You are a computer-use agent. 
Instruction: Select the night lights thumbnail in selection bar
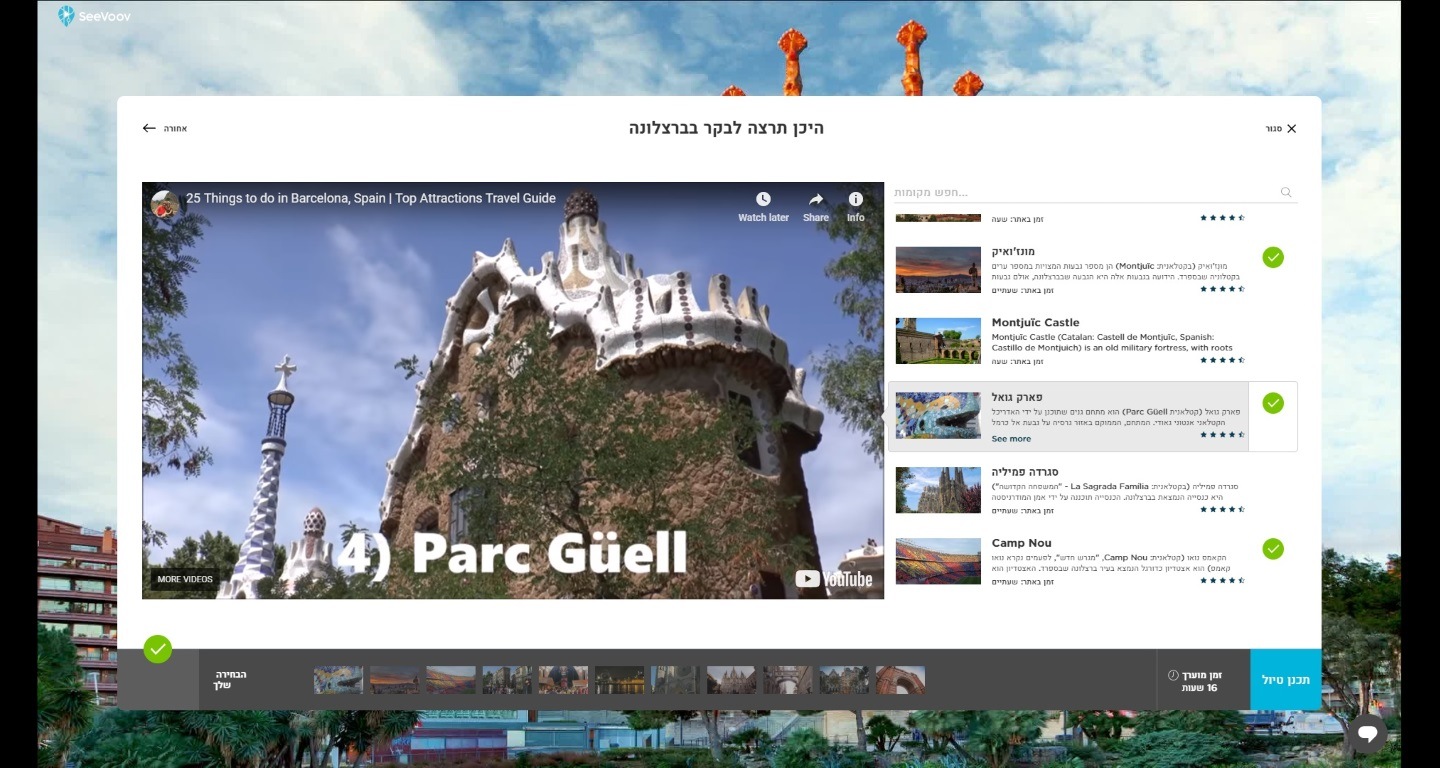(620, 680)
